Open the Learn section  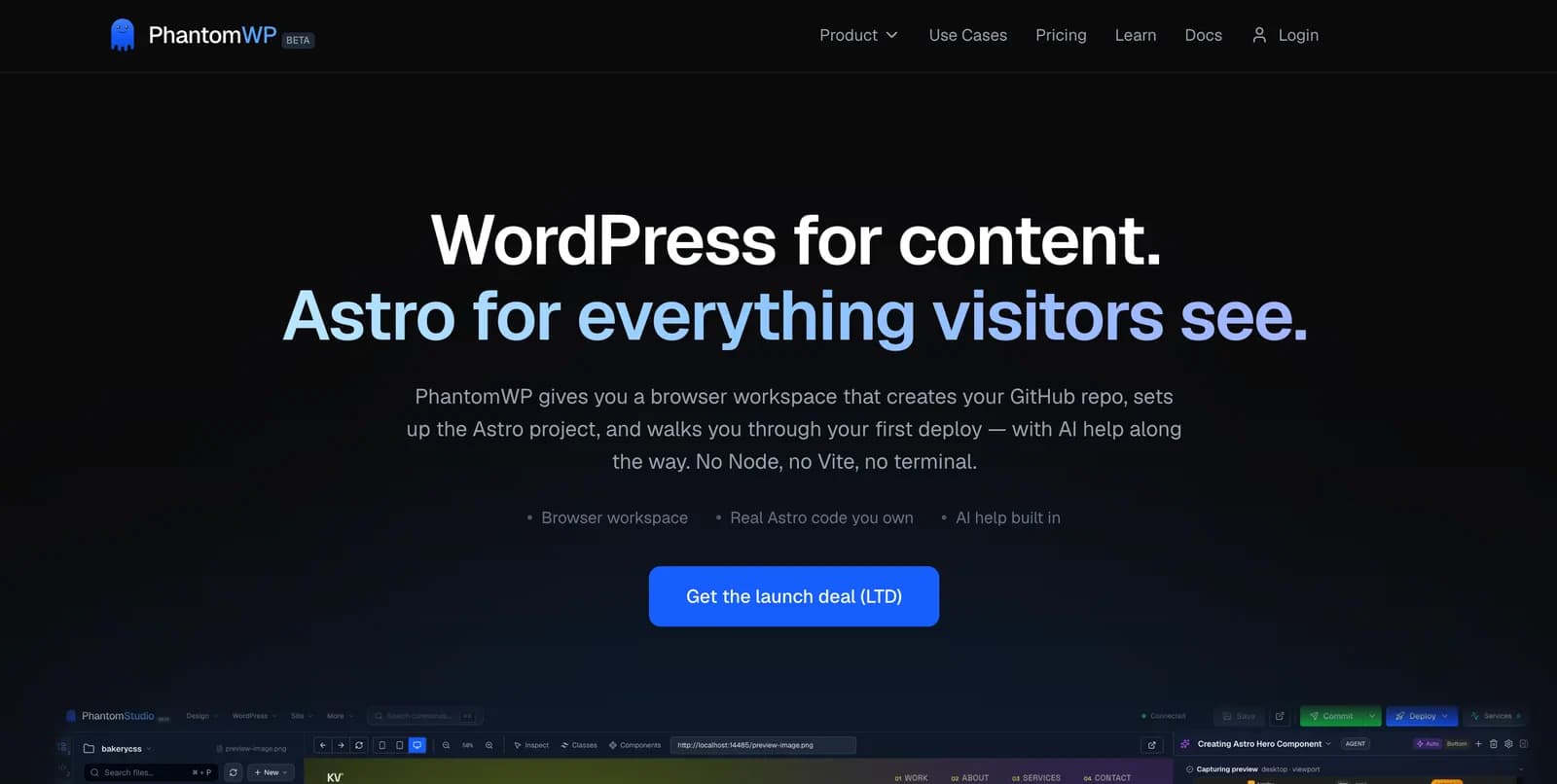pos(1136,35)
